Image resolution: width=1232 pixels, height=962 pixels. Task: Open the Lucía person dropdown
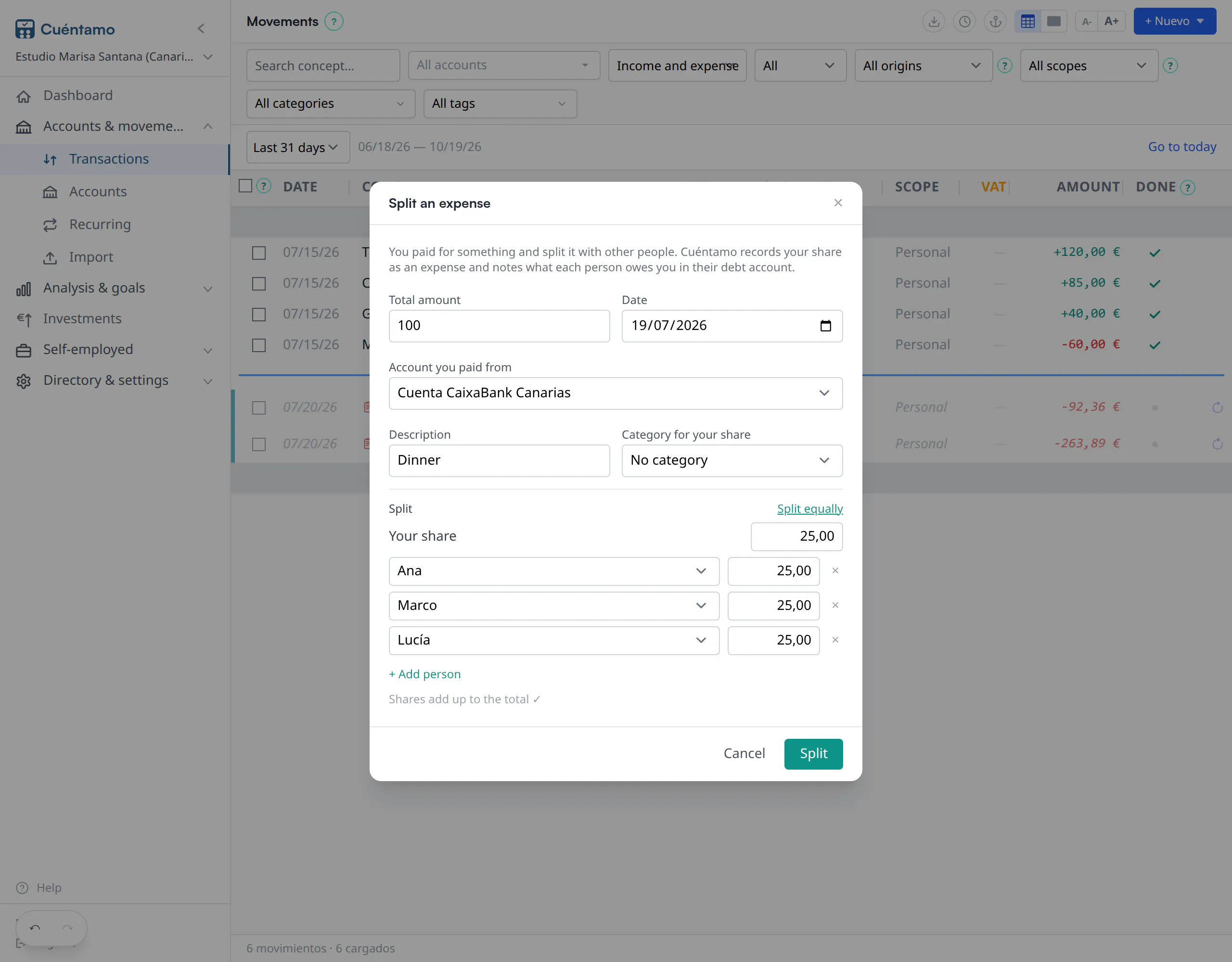553,640
